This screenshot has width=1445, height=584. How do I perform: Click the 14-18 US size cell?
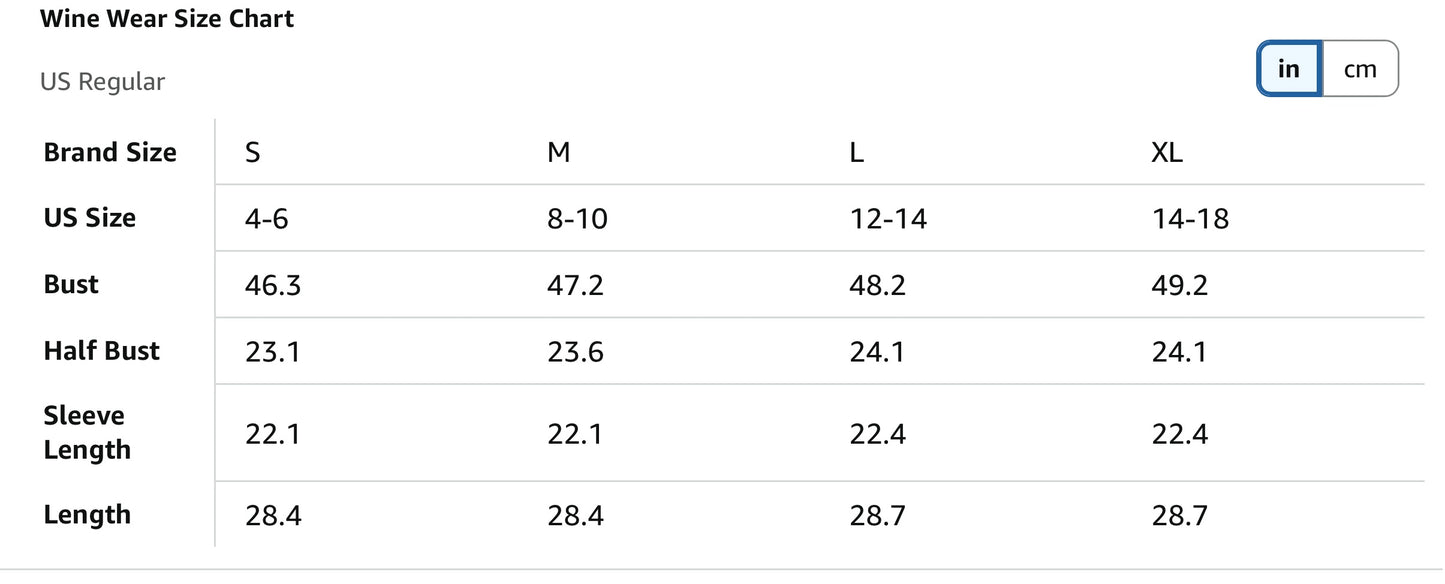1190,219
